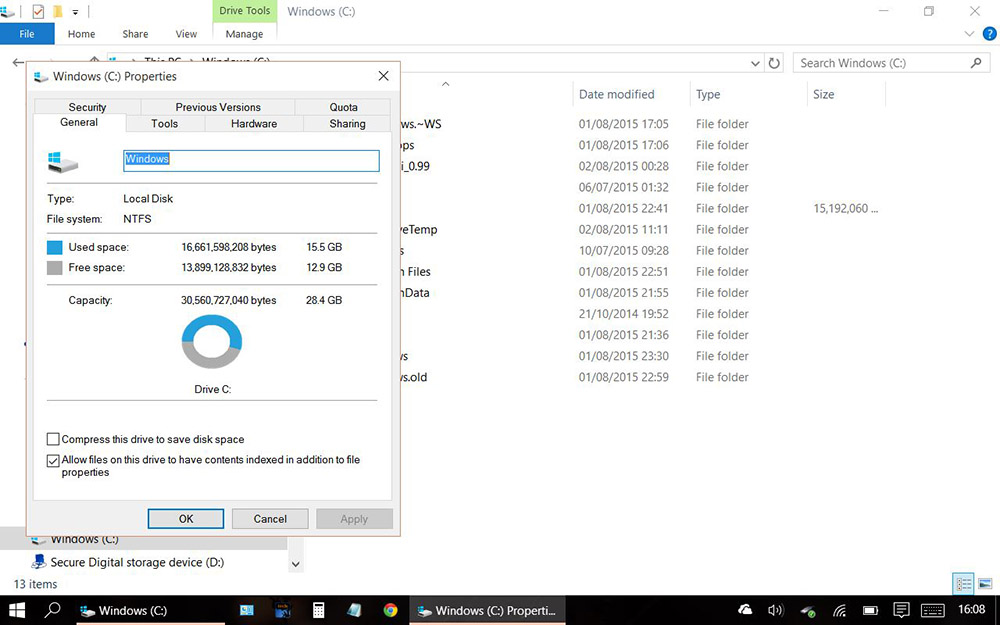Switch to the Tools tab
The height and width of the screenshot is (625, 1000).
165,124
